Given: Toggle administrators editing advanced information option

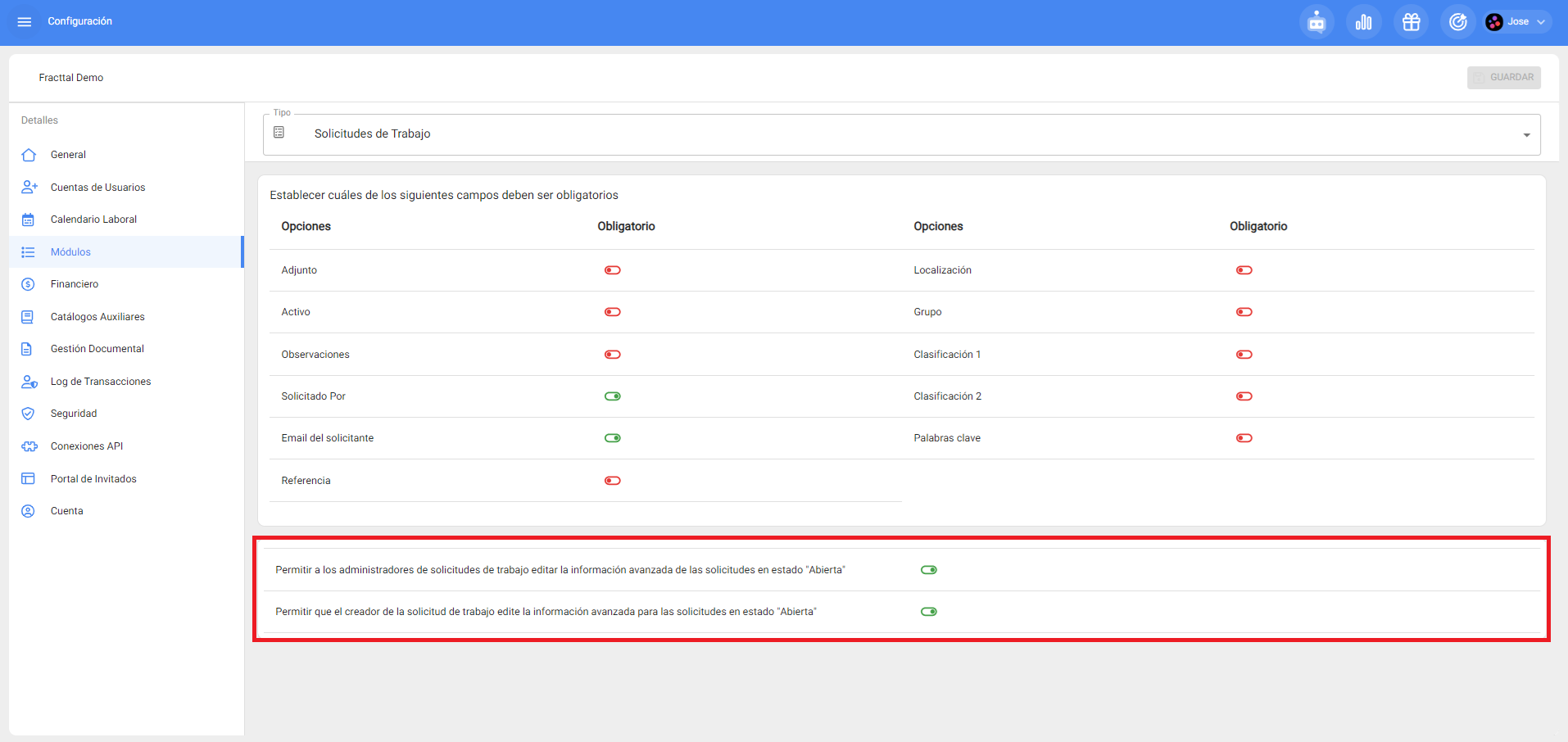Looking at the screenshot, I should [928, 570].
